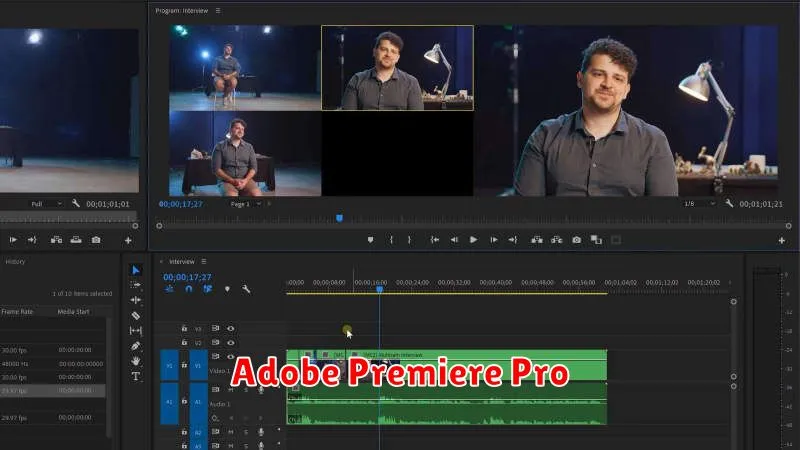
Task: Toggle sync lock on V3 track
Action: [215, 329]
